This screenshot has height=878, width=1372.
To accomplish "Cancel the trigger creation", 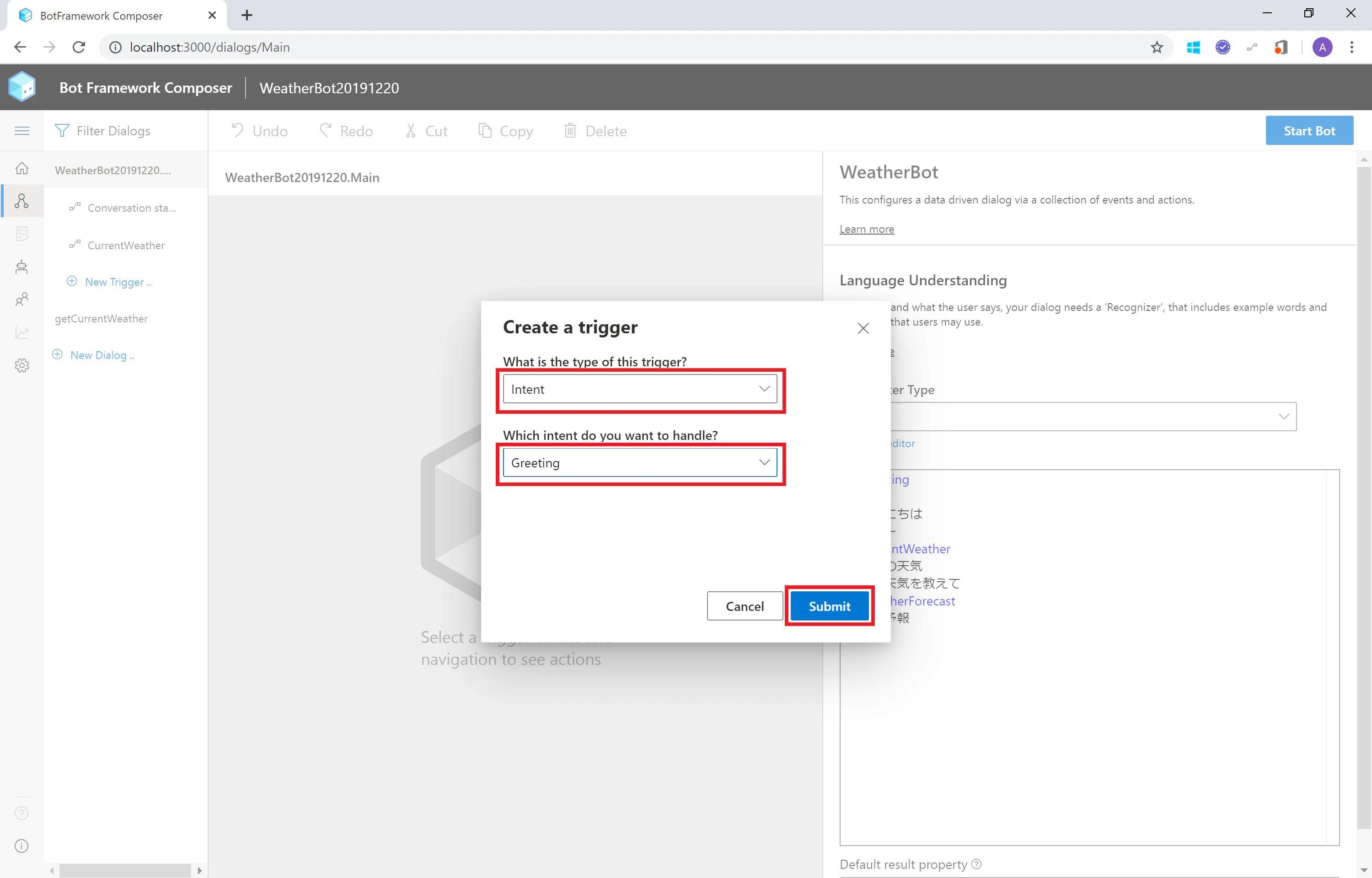I will tap(745, 606).
